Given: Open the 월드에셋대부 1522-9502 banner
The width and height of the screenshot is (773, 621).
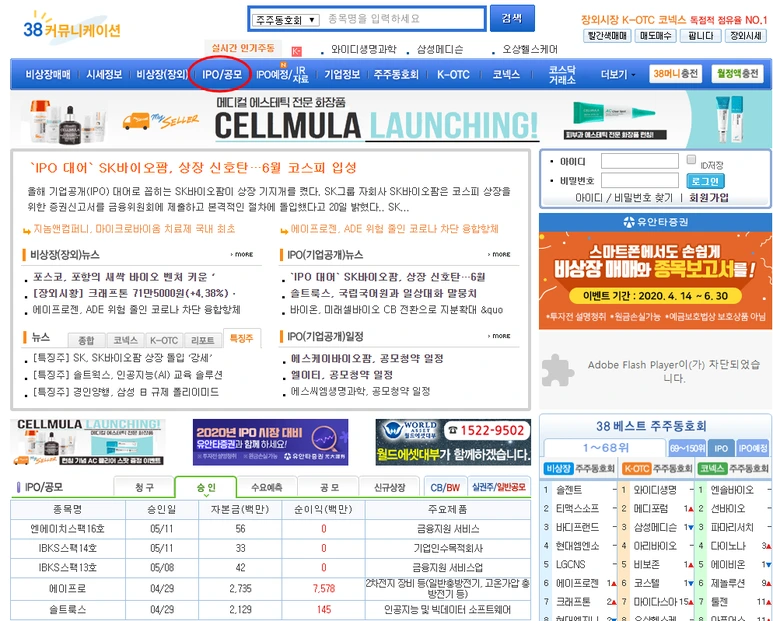Looking at the screenshot, I should (x=453, y=442).
